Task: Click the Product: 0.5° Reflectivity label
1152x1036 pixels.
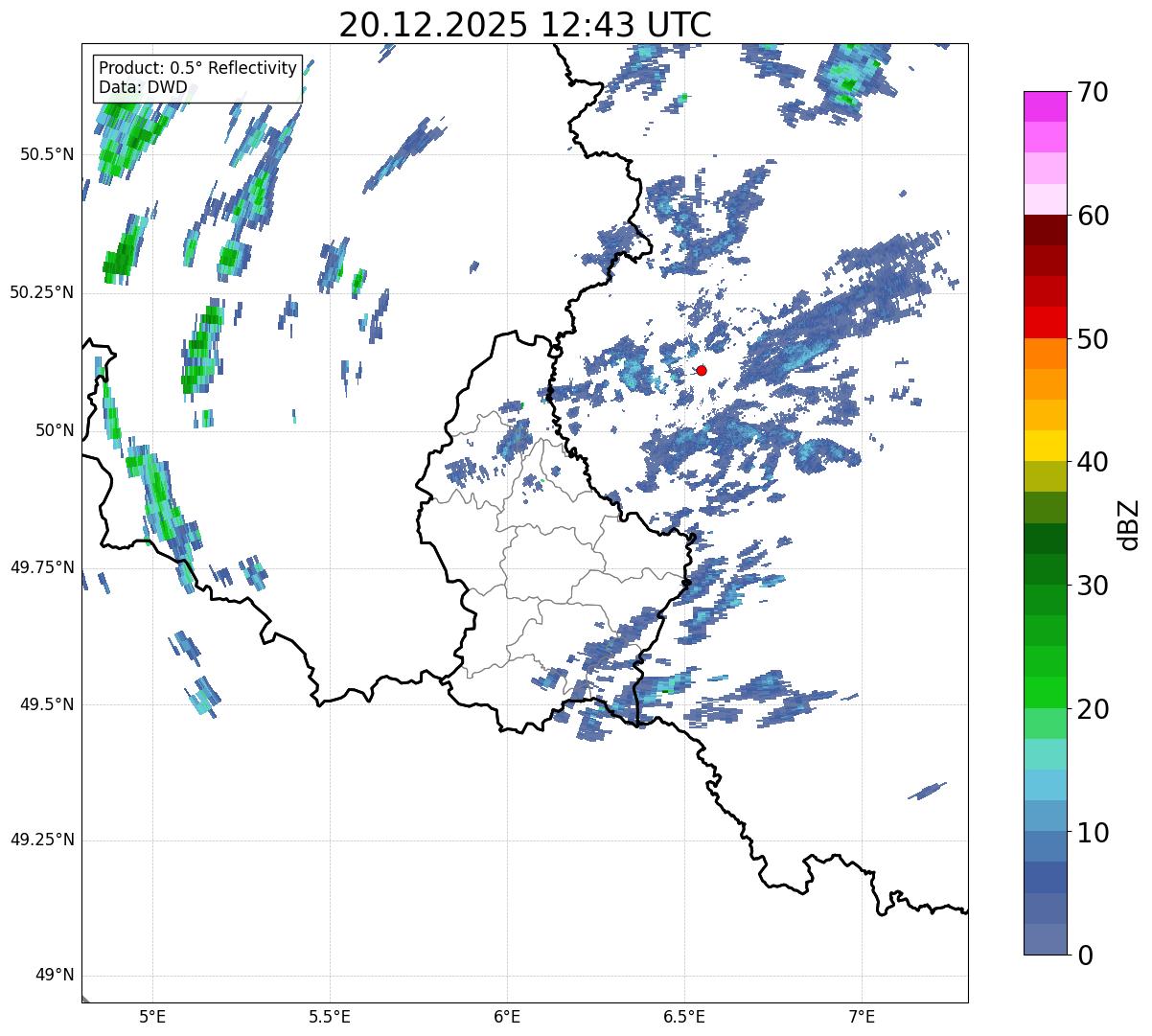Action: point(198,69)
